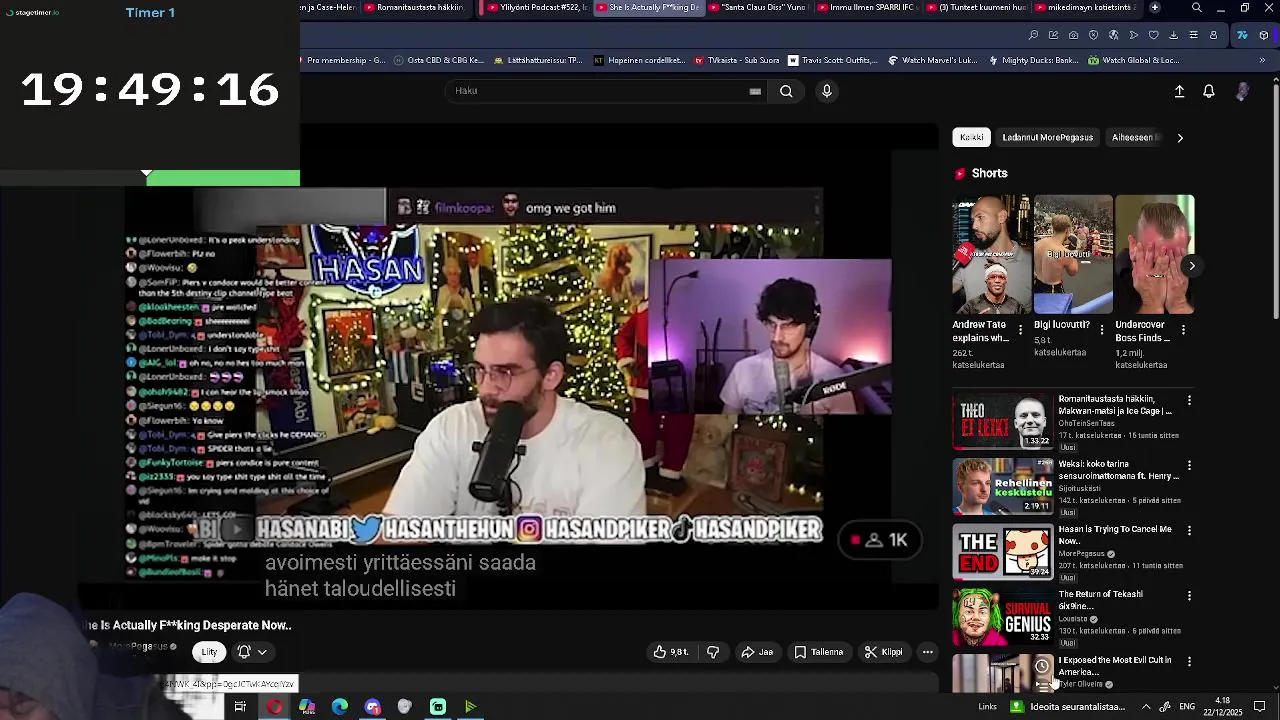Open the on-screen keyboard icon in search box

click(x=755, y=91)
